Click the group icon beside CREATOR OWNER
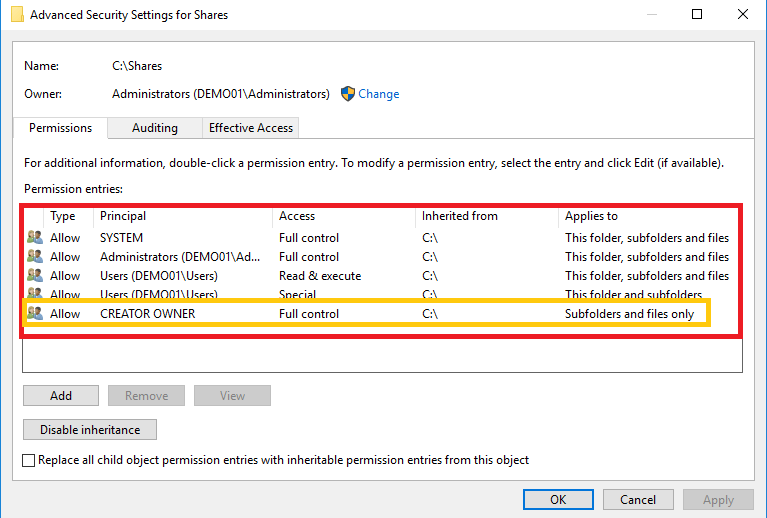767x518 pixels. coord(35,313)
